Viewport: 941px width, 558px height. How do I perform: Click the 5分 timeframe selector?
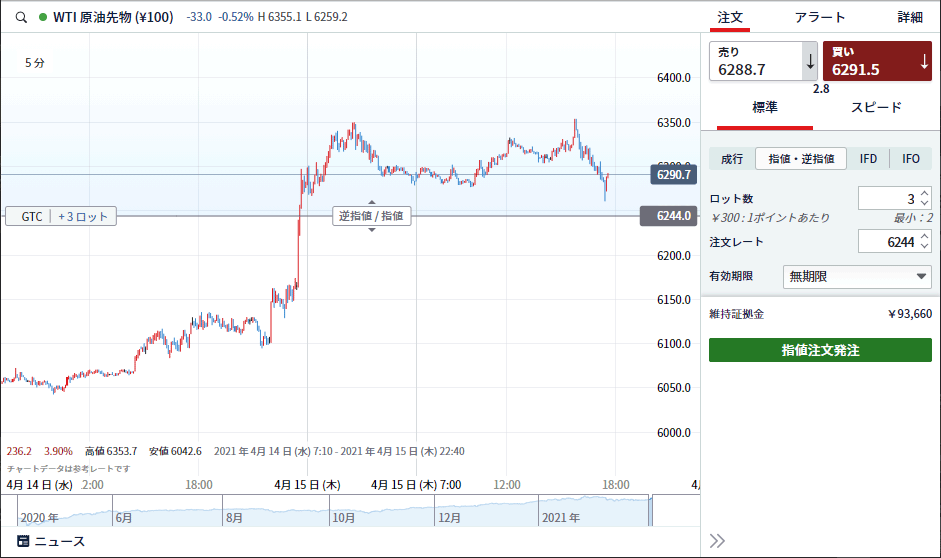pyautogui.click(x=35, y=62)
